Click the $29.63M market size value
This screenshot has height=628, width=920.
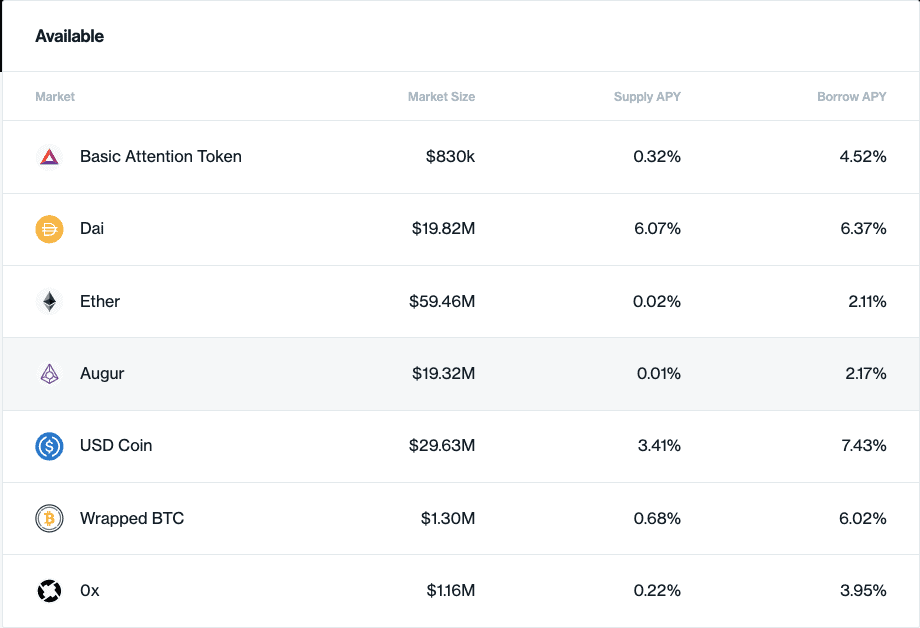(442, 446)
